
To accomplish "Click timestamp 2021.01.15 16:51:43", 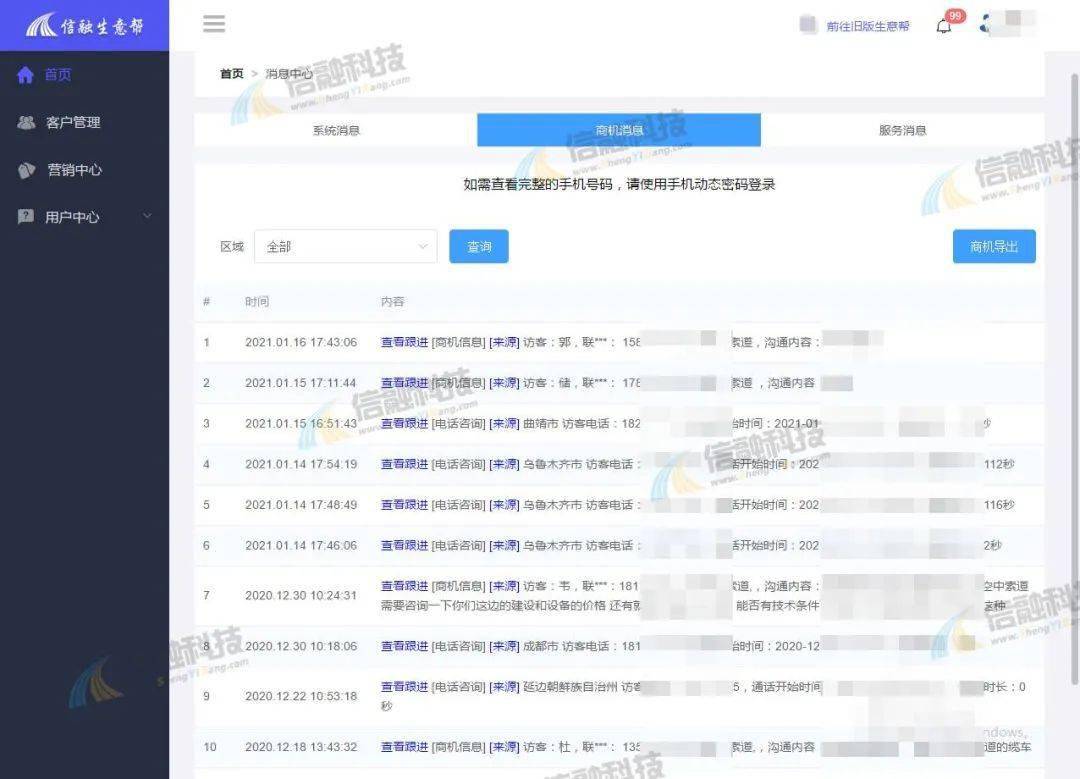I will click(x=301, y=424).
